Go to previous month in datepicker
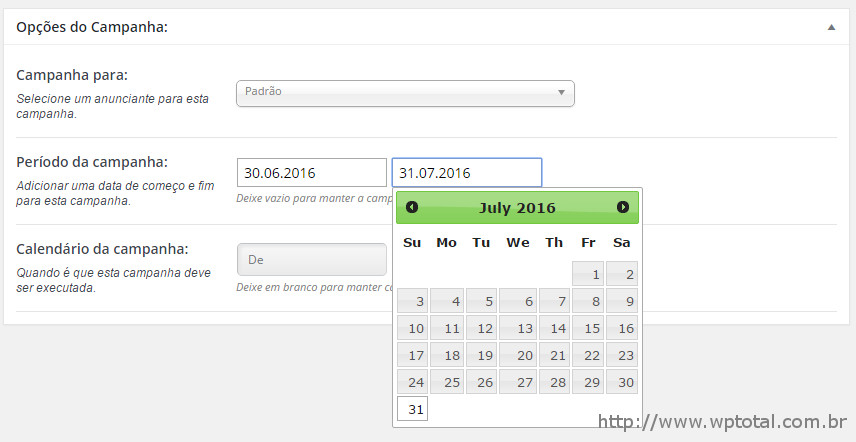This screenshot has height=442, width=856. 412,207
